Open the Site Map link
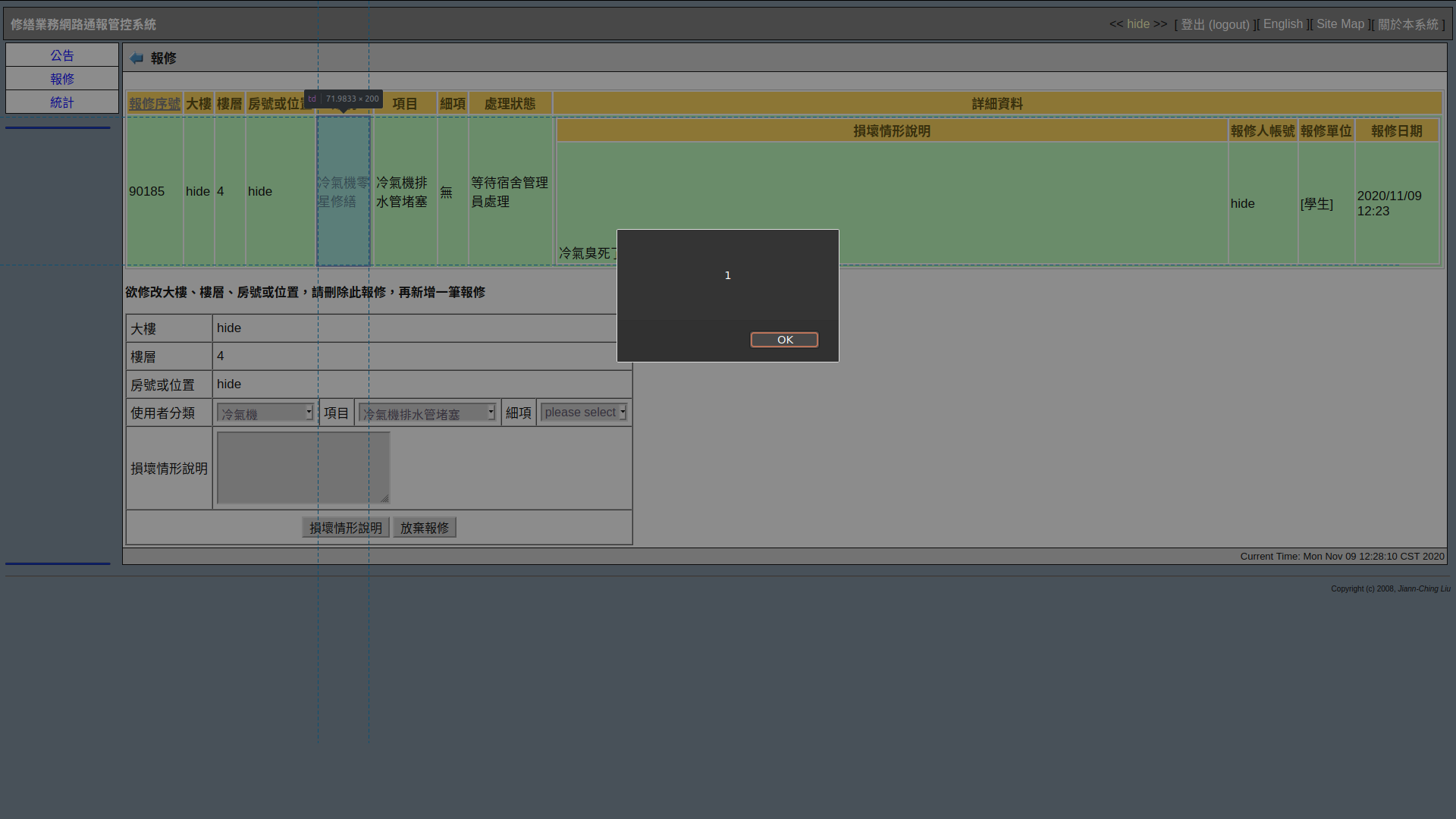This screenshot has height=819, width=1456. click(1340, 24)
